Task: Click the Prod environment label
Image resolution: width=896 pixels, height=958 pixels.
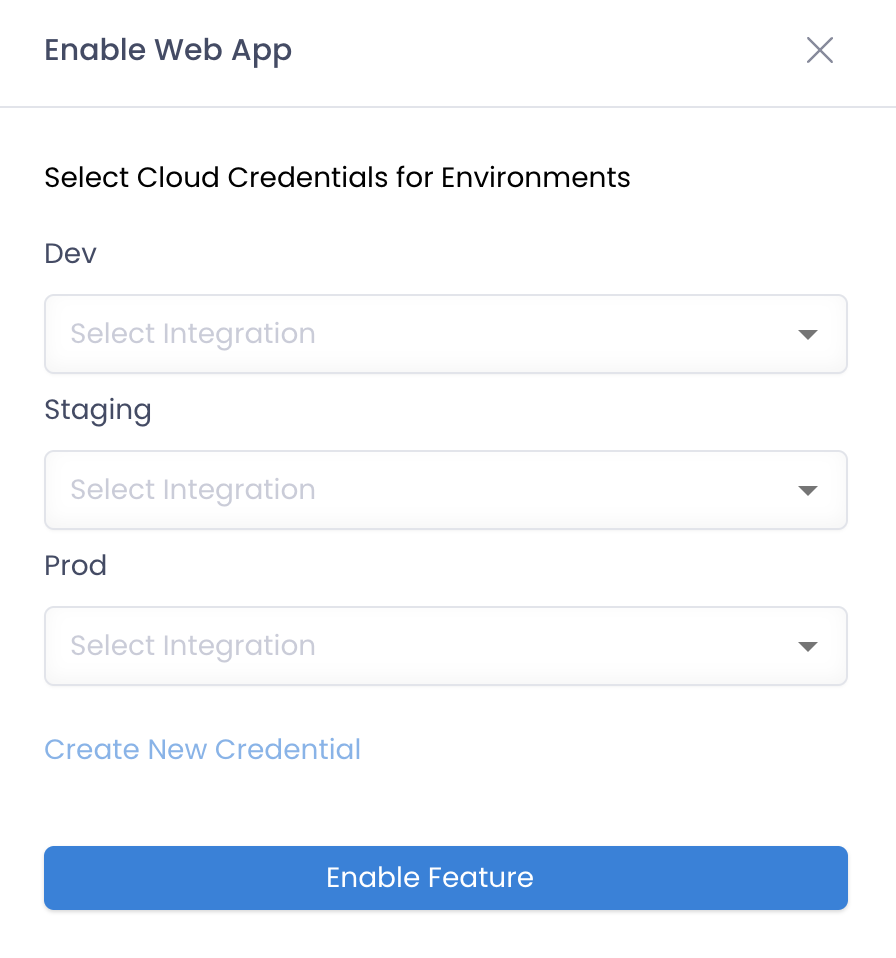Action: pyautogui.click(x=76, y=565)
